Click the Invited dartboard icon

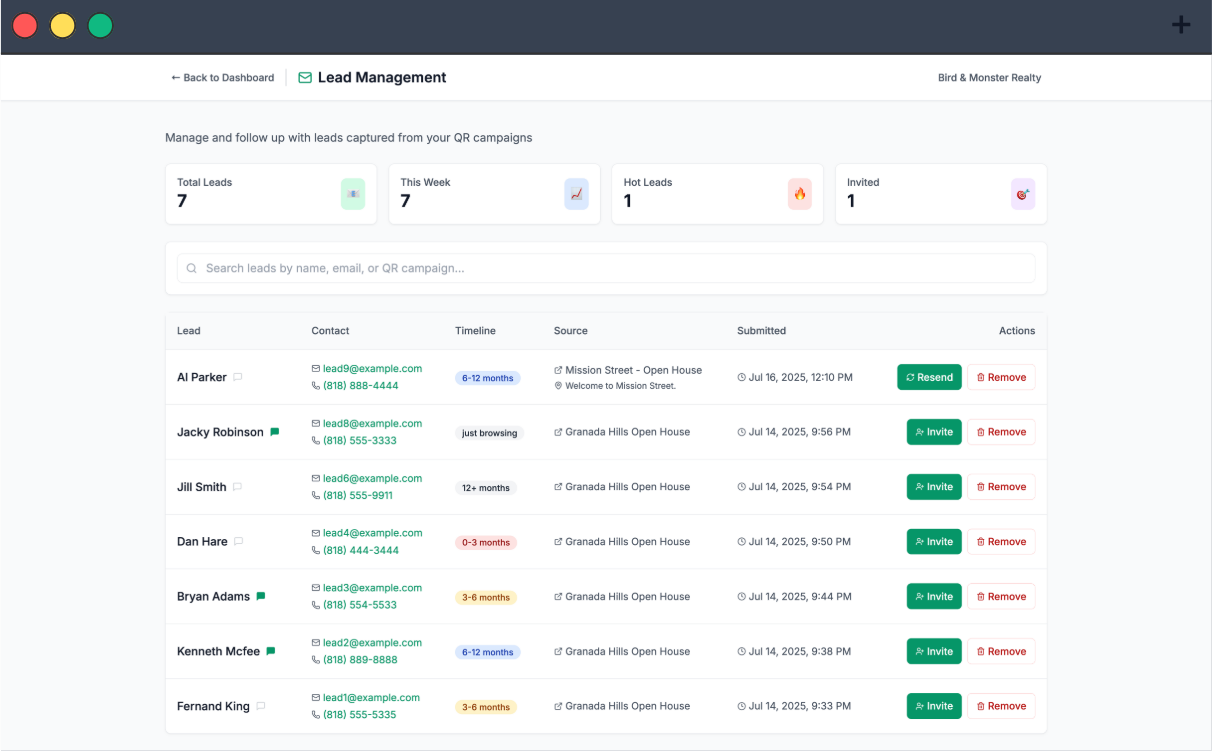tap(1022, 194)
